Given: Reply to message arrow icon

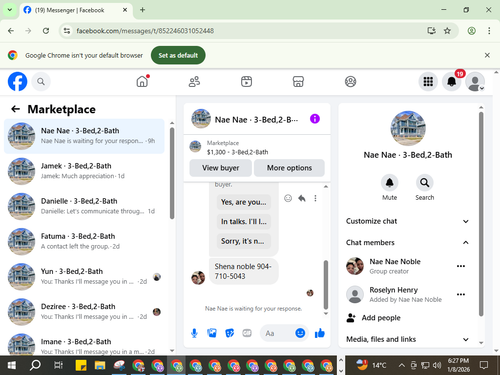Looking at the screenshot, I should pyautogui.click(x=302, y=198).
